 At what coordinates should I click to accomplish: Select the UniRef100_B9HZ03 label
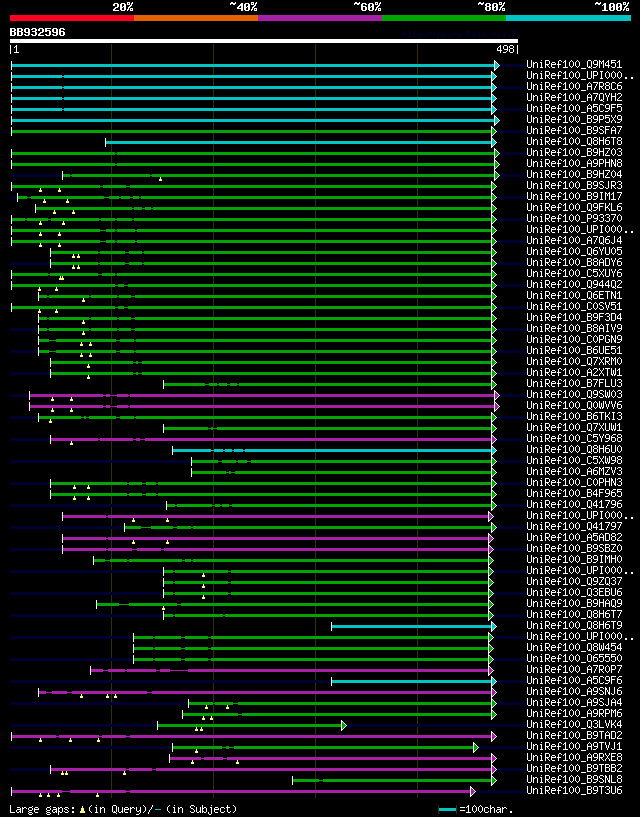pyautogui.click(x=574, y=153)
